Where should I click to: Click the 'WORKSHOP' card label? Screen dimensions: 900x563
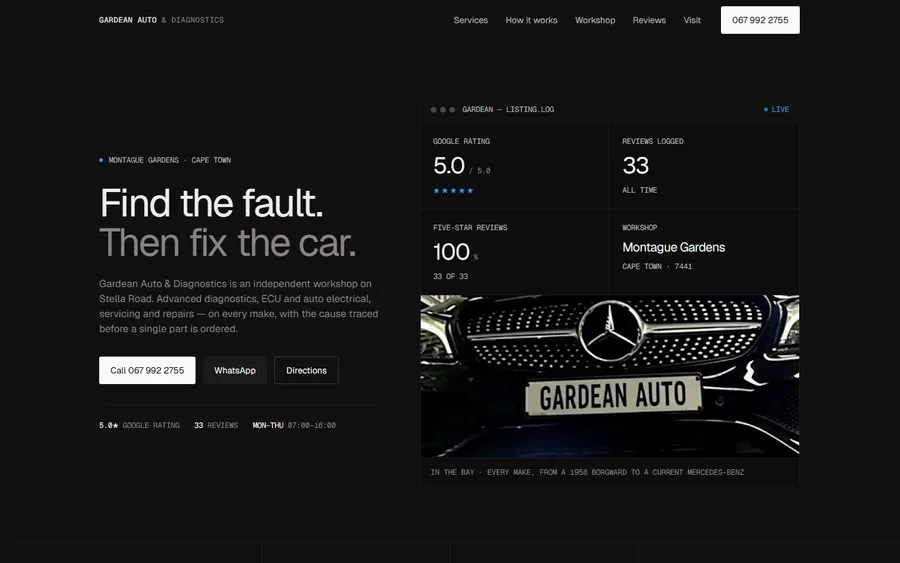coord(639,228)
